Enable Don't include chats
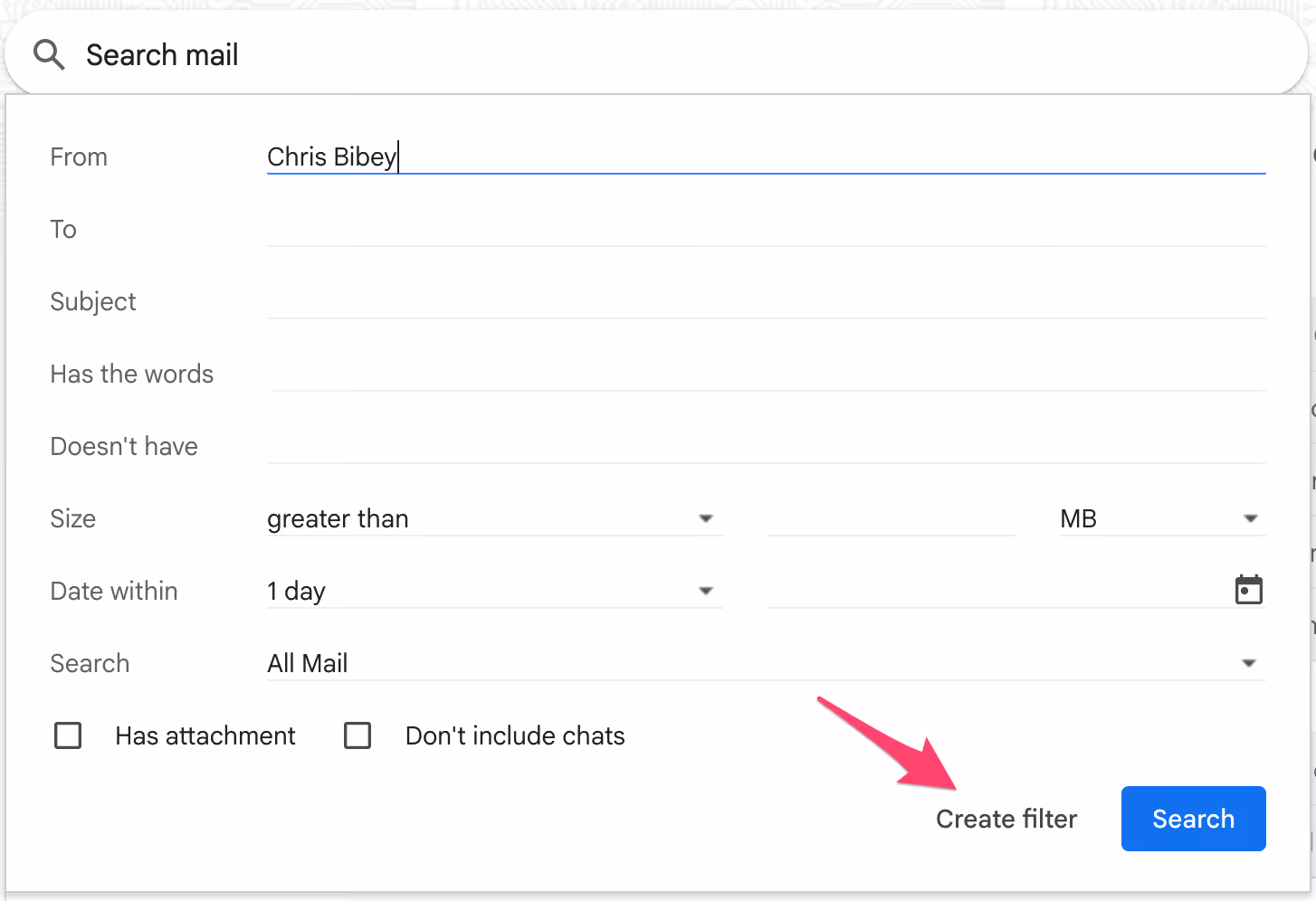Viewport: 1316px width, 901px height. 358,735
